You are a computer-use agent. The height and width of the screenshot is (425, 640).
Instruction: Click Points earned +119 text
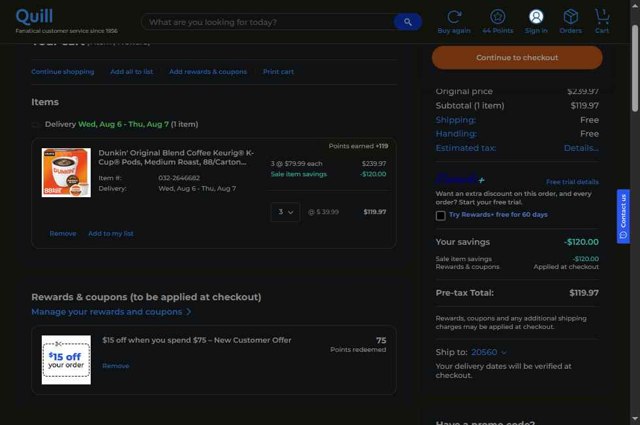(x=358, y=146)
